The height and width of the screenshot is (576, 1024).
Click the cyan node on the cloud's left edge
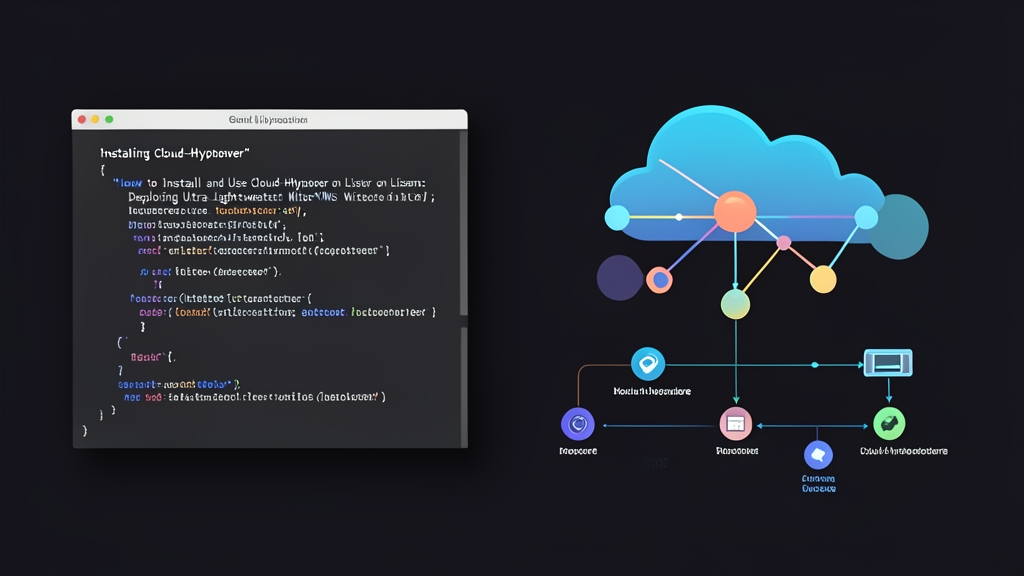[617, 217]
